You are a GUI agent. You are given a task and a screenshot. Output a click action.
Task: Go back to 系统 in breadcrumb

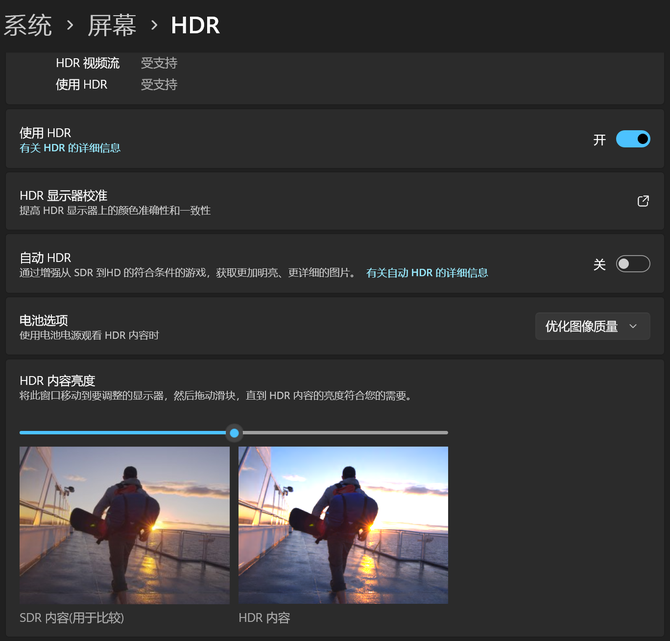(x=28, y=25)
